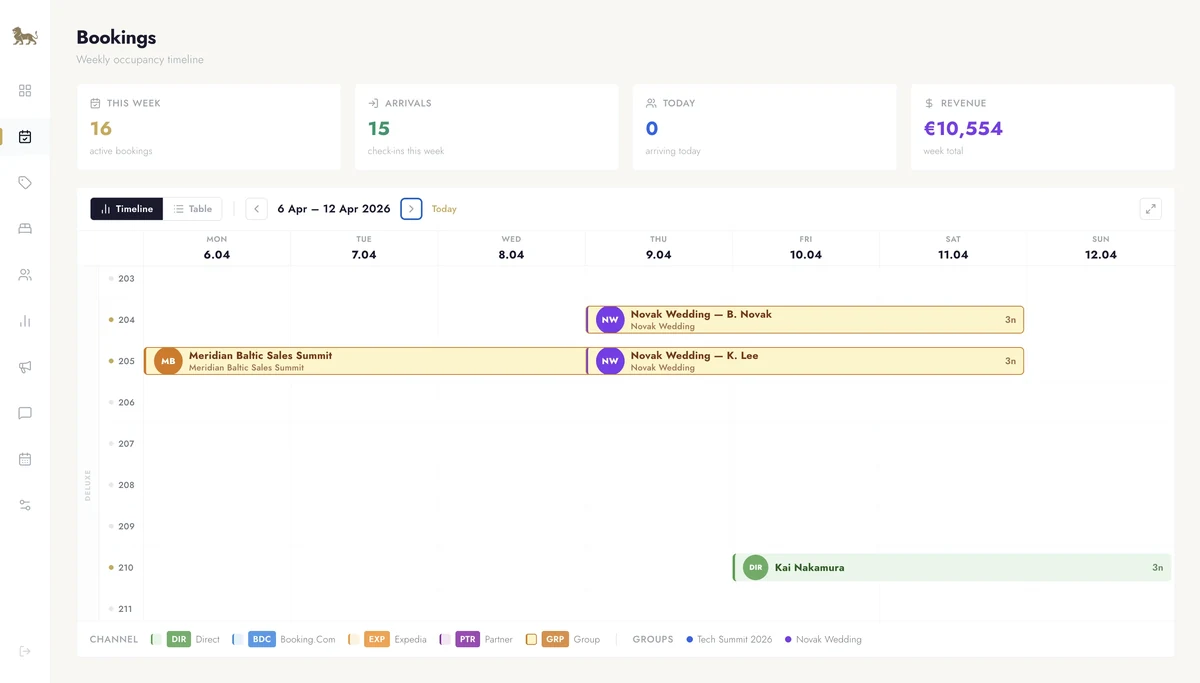1200x683 pixels.
Task: Open Novak Wedding — K. Lee booking
Action: coord(805,361)
